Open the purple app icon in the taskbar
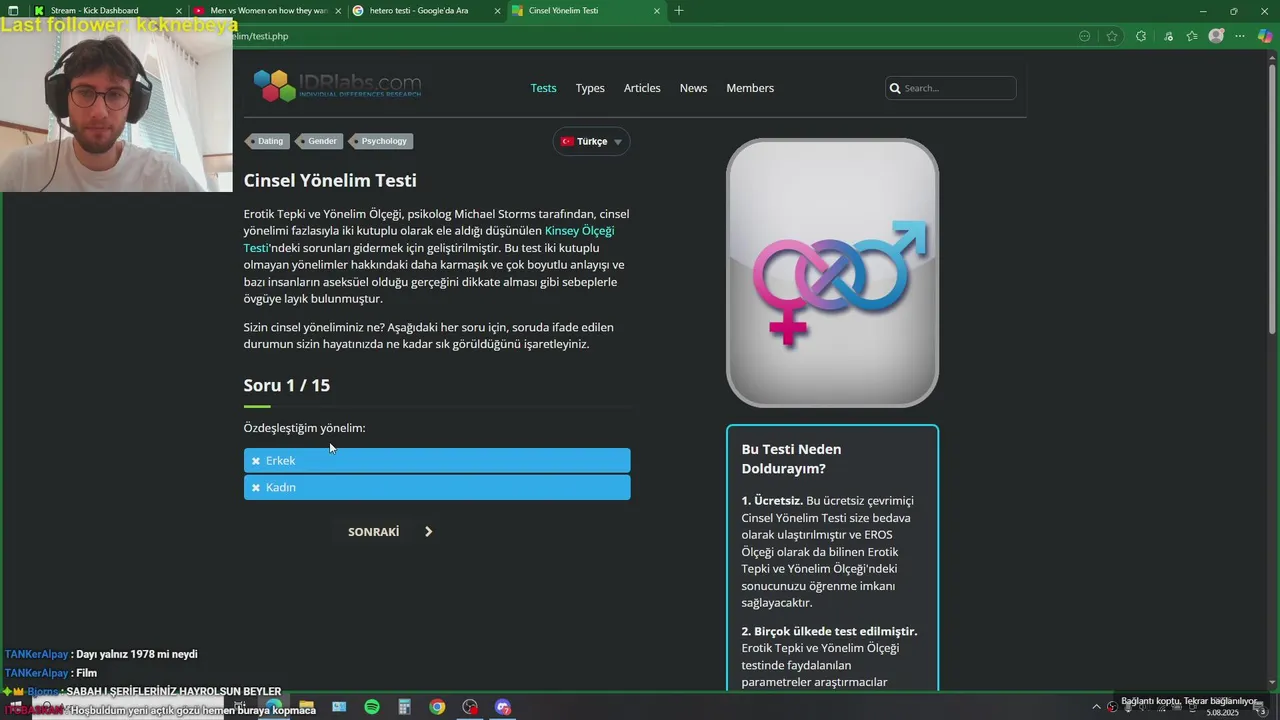1280x720 pixels. [503, 707]
